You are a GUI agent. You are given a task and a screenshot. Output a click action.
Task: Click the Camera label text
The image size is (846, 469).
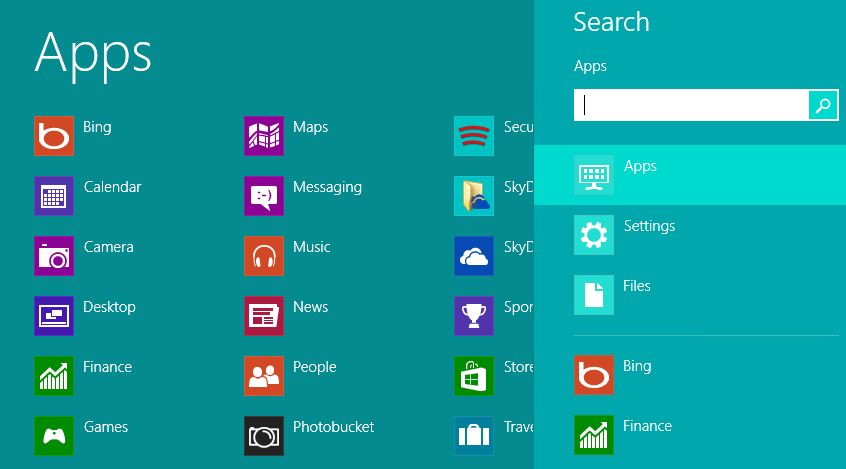(x=108, y=247)
